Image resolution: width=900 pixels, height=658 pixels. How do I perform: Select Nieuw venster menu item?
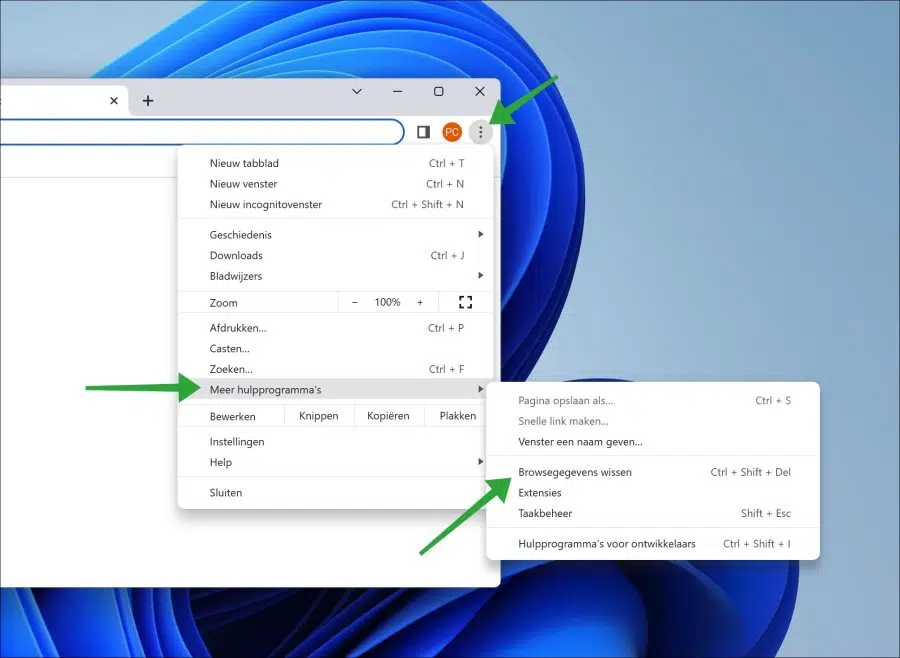(336, 184)
